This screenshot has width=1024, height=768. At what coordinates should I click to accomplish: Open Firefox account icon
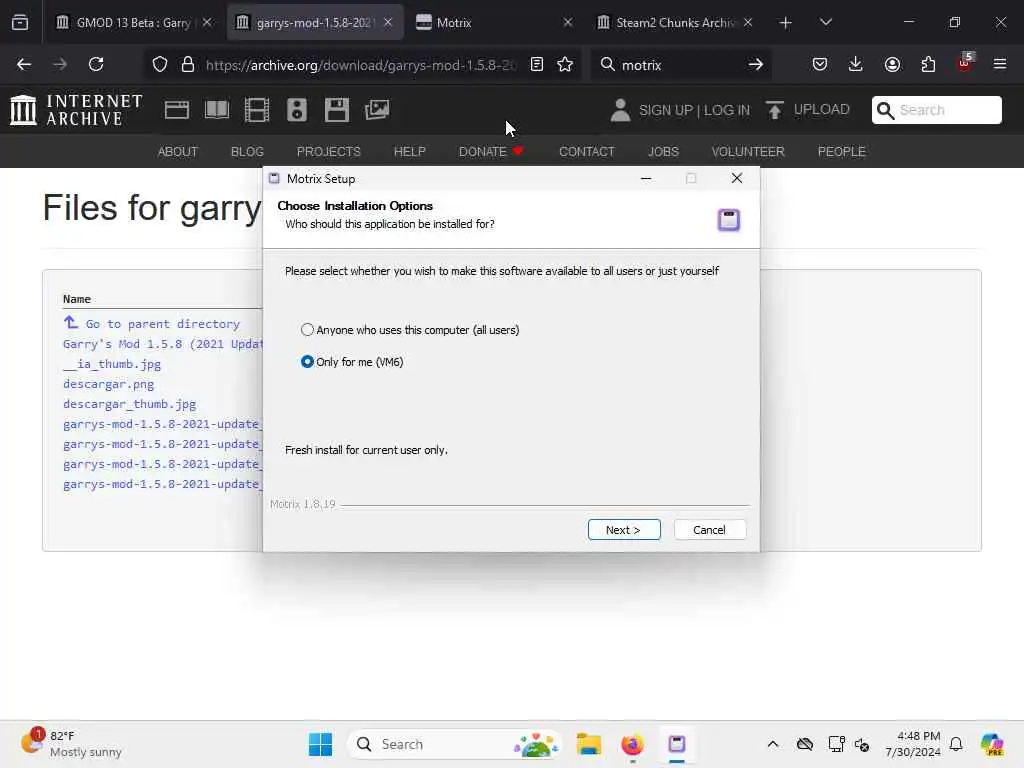[892, 64]
